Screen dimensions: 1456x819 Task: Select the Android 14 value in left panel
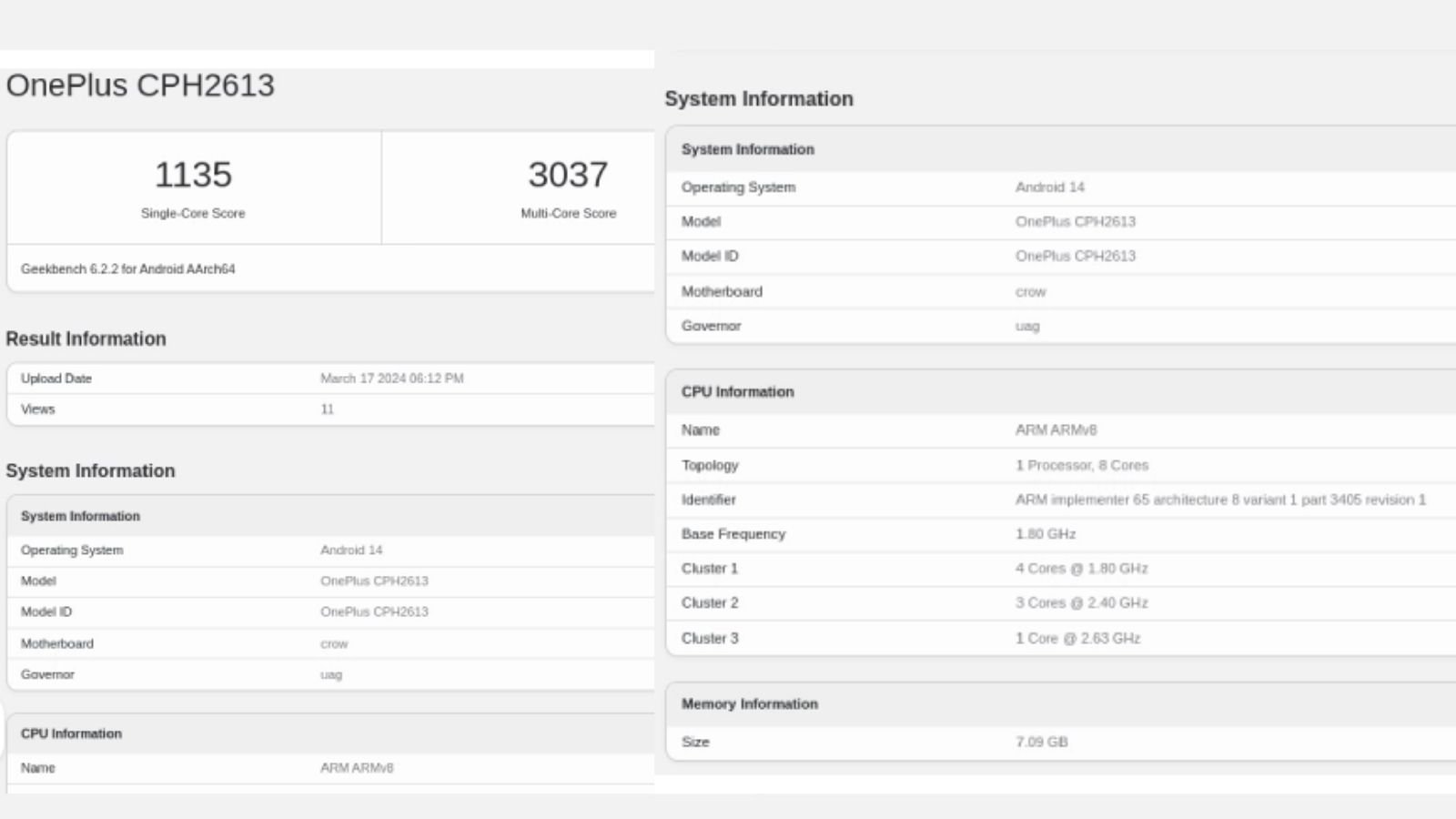351,551
